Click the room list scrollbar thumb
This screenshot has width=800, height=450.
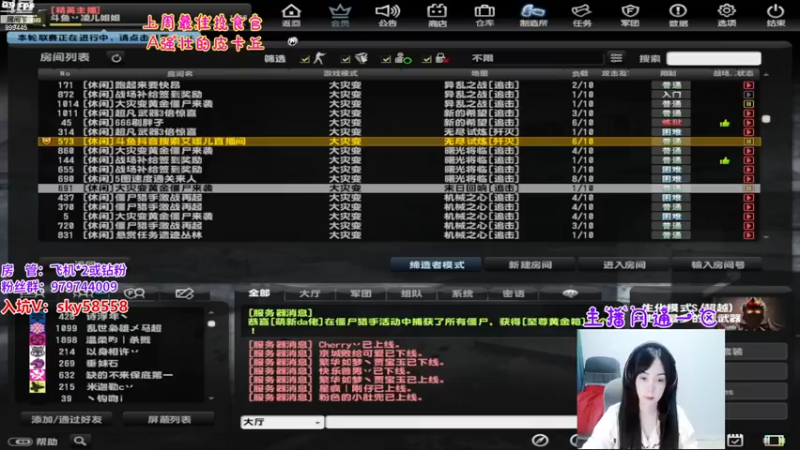click(766, 119)
